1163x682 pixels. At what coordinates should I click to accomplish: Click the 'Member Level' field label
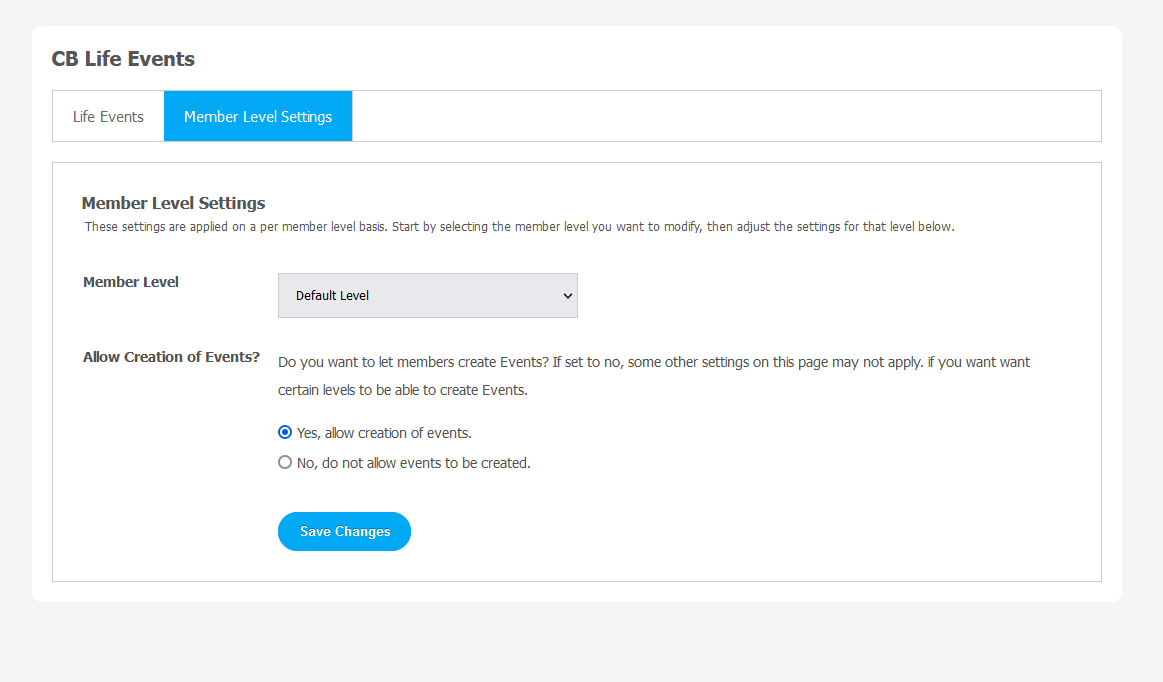[131, 282]
